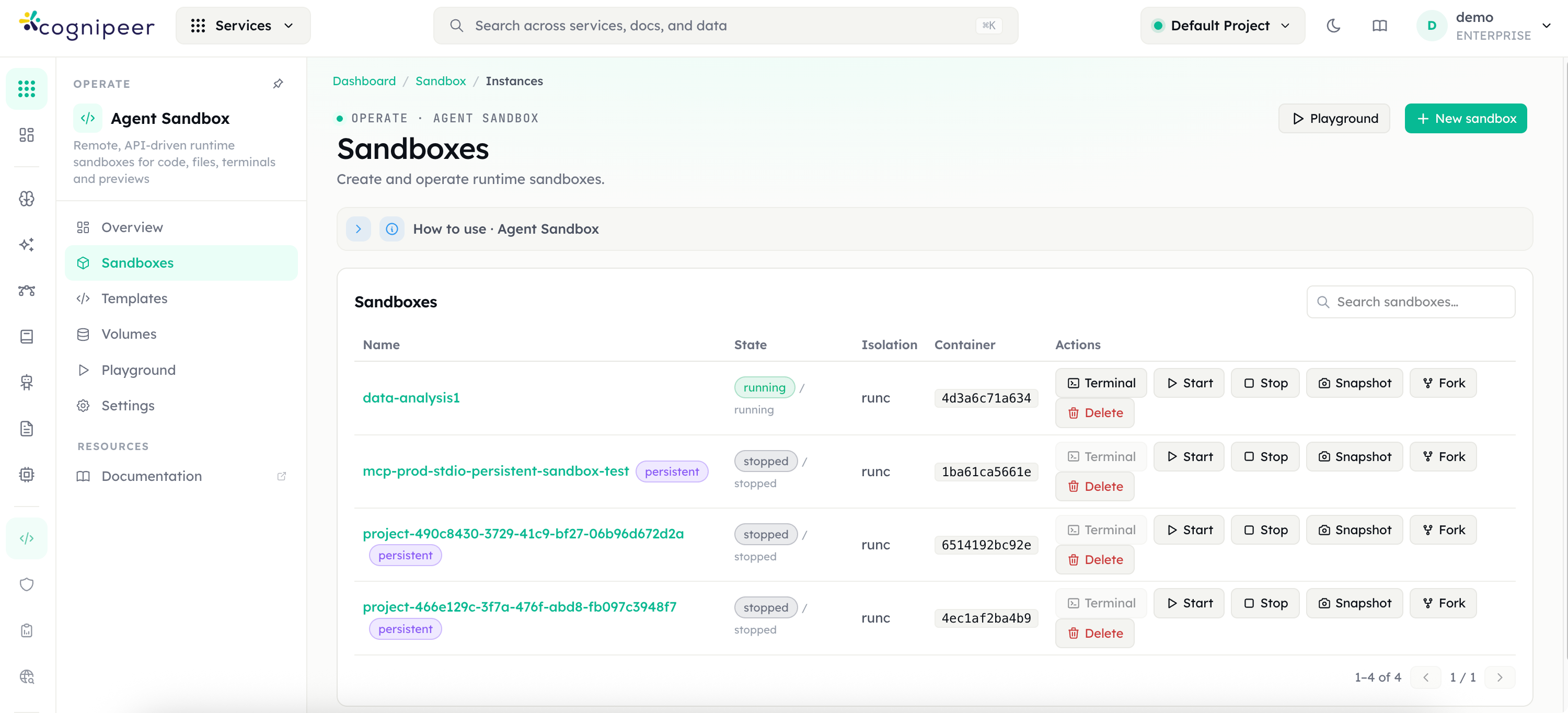Image resolution: width=1568 pixels, height=713 pixels.
Task: Click the cognipeer logo
Action: [x=87, y=26]
